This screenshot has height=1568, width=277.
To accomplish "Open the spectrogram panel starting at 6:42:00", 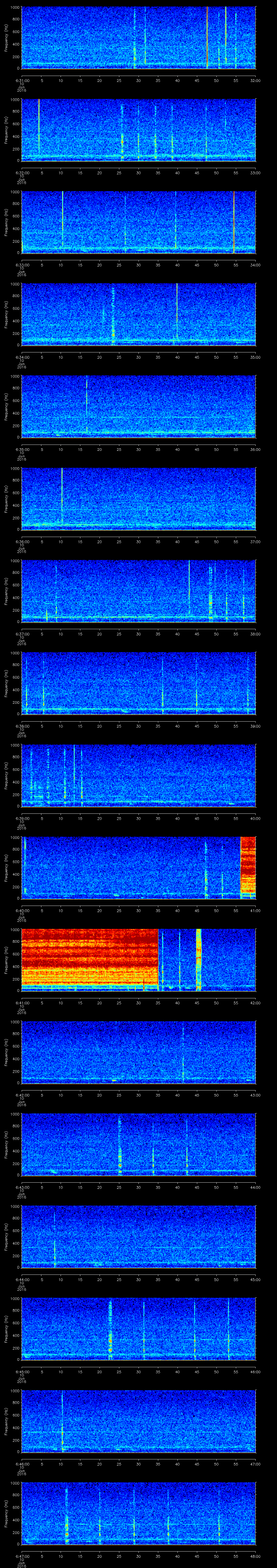I will (138, 1052).
